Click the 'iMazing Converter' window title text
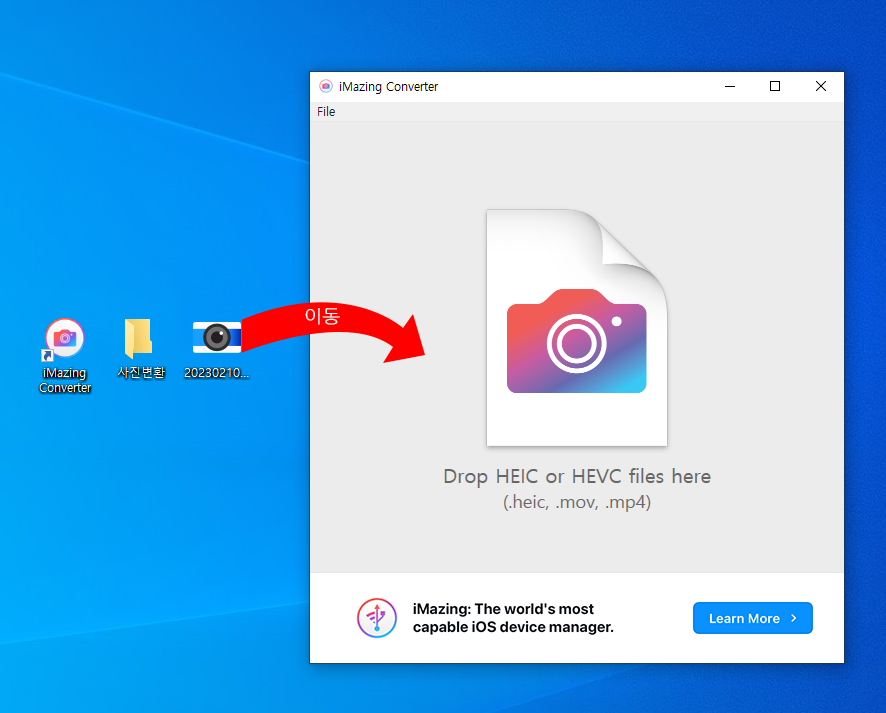 (x=388, y=86)
